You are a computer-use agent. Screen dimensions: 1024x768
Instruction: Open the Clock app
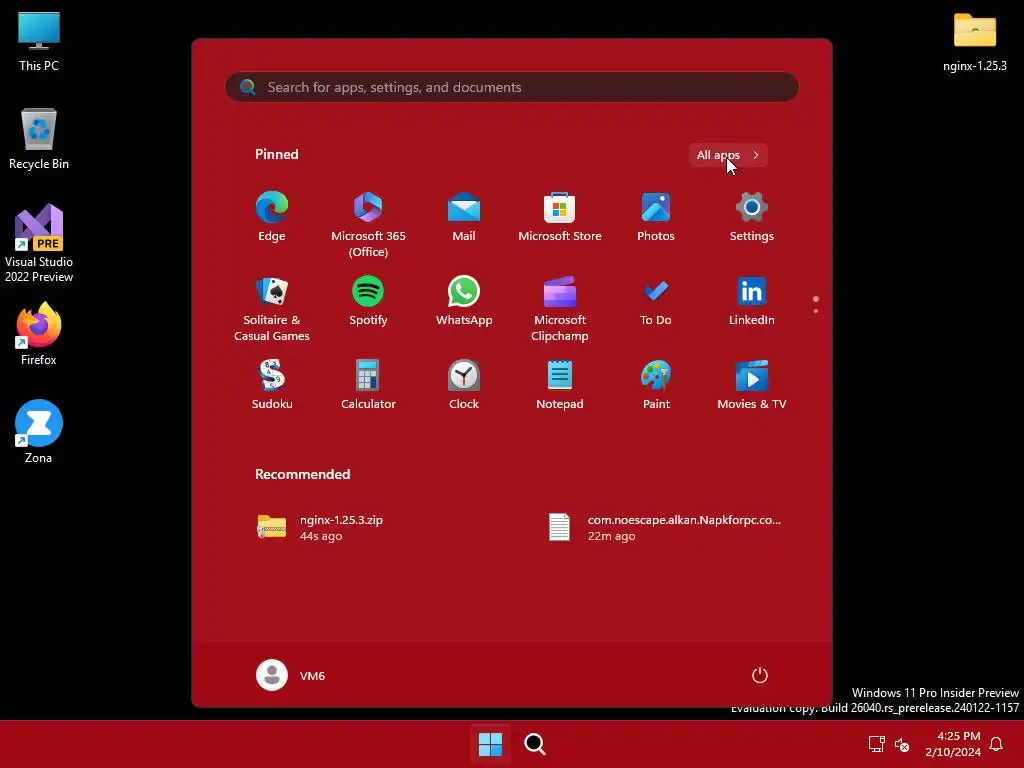click(464, 385)
